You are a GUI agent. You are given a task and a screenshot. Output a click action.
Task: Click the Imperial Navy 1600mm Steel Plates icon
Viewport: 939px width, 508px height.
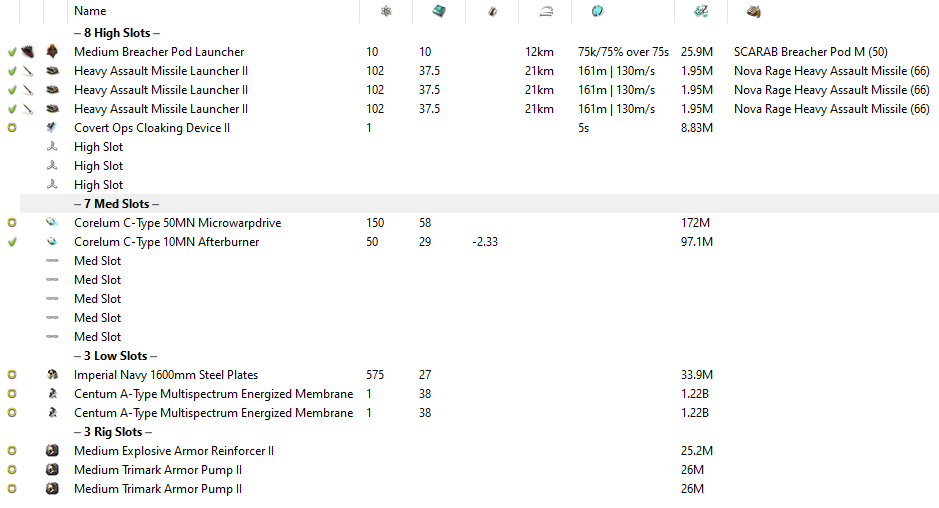52,374
